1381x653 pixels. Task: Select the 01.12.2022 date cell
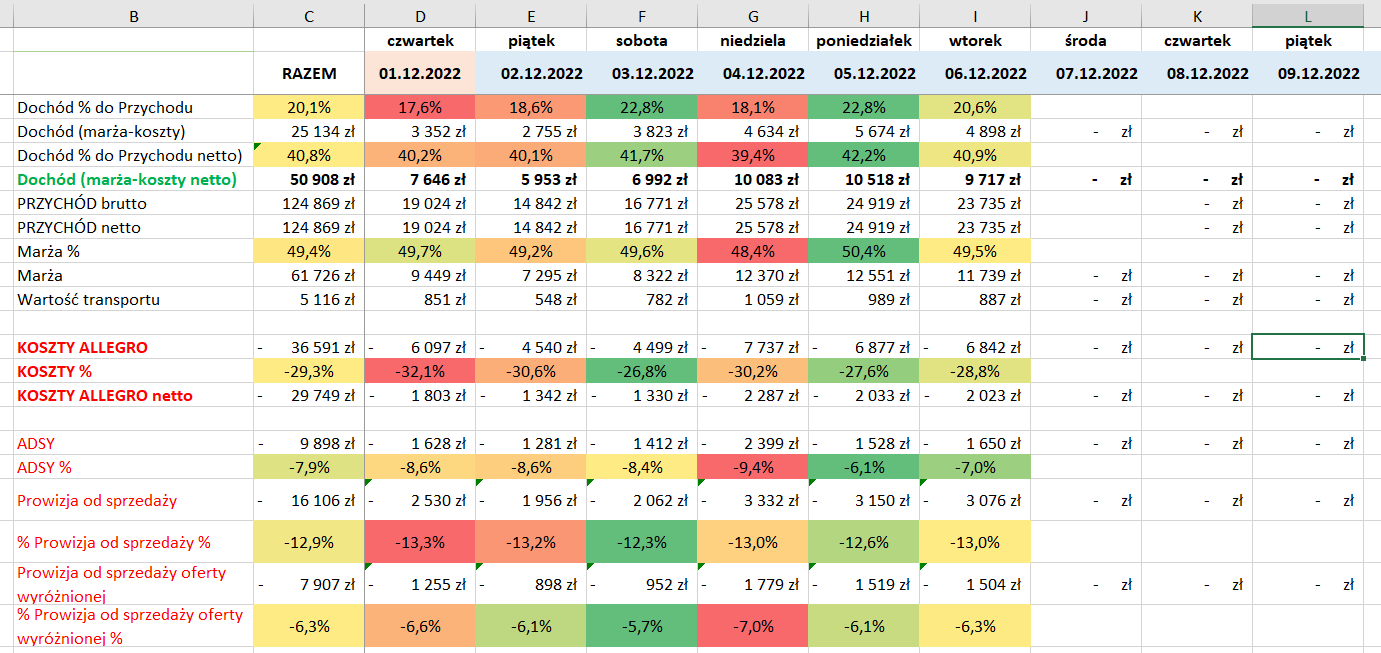coord(420,74)
